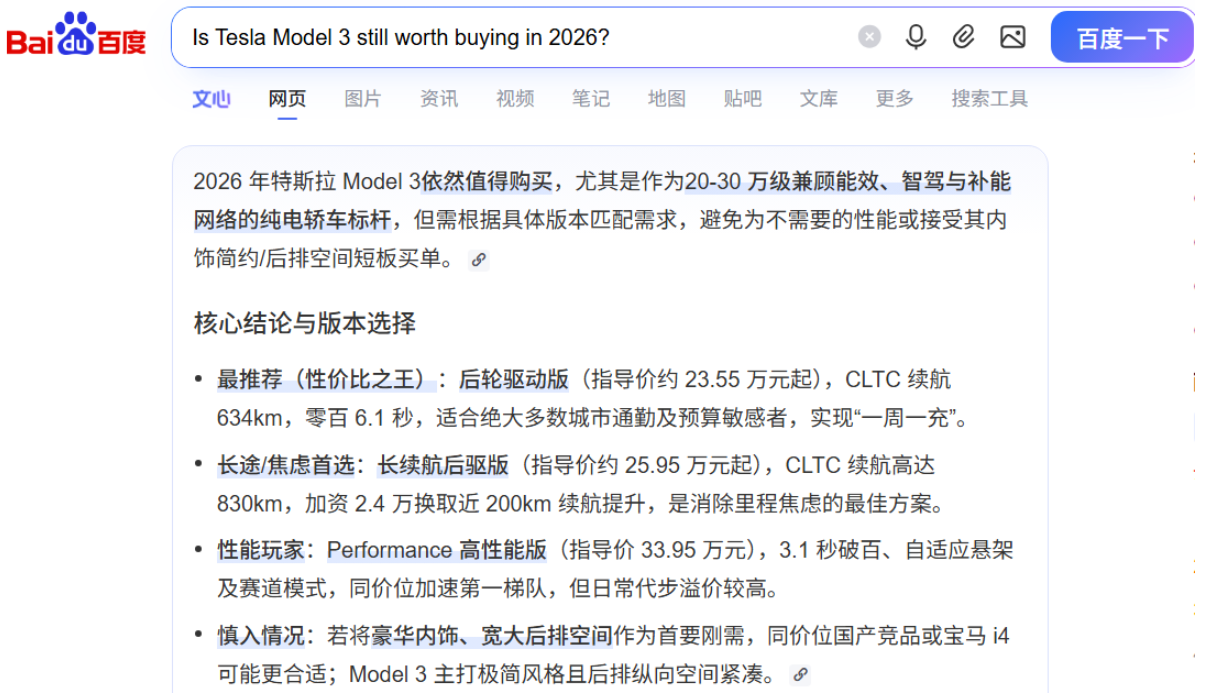1205x698 pixels.
Task: Start voice search with microphone icon
Action: 916,37
